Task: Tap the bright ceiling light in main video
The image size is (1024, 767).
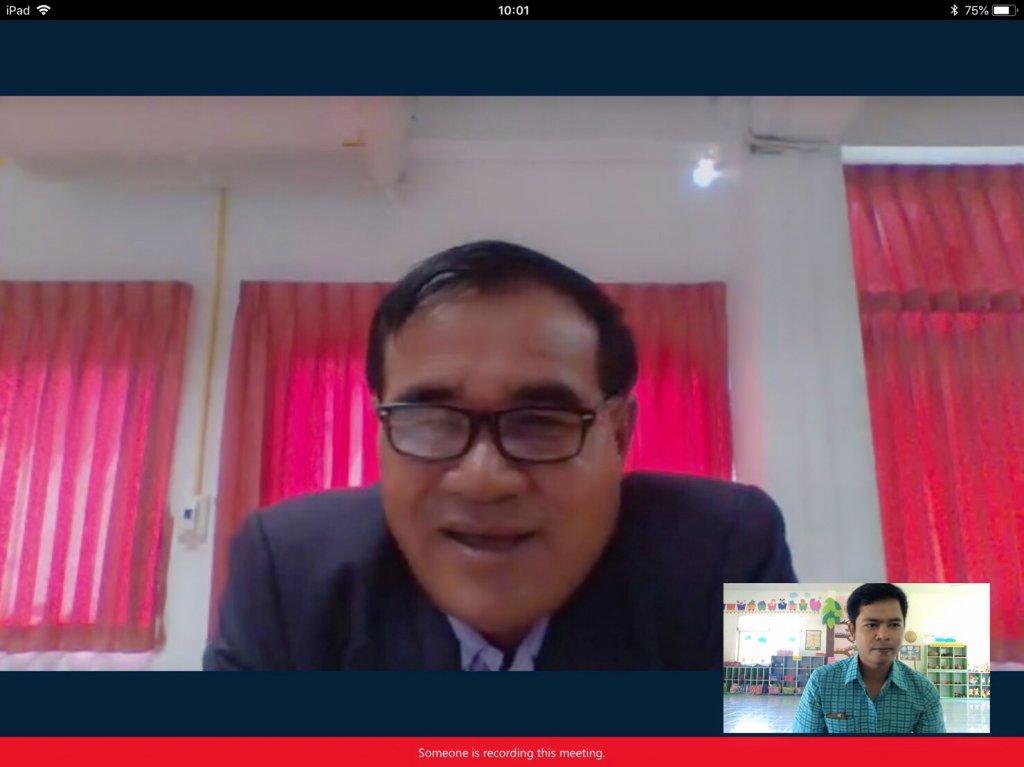Action: [x=705, y=172]
